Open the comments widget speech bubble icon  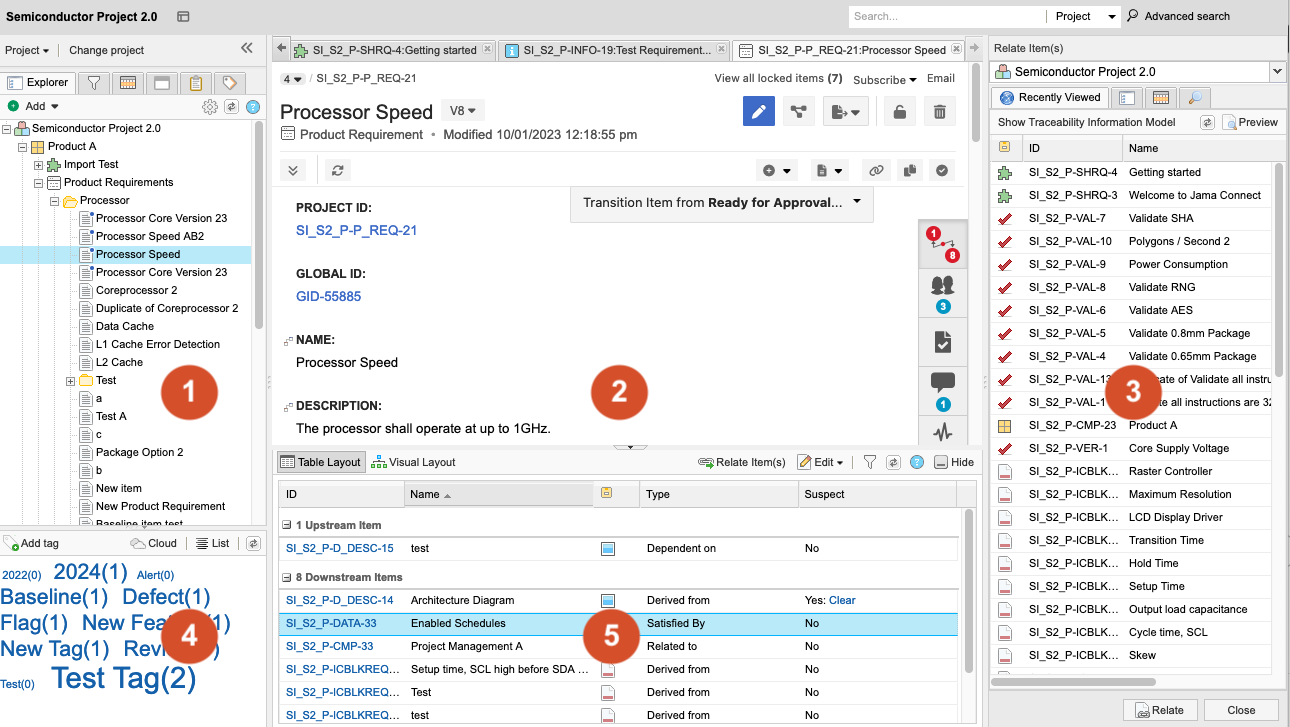click(942, 383)
